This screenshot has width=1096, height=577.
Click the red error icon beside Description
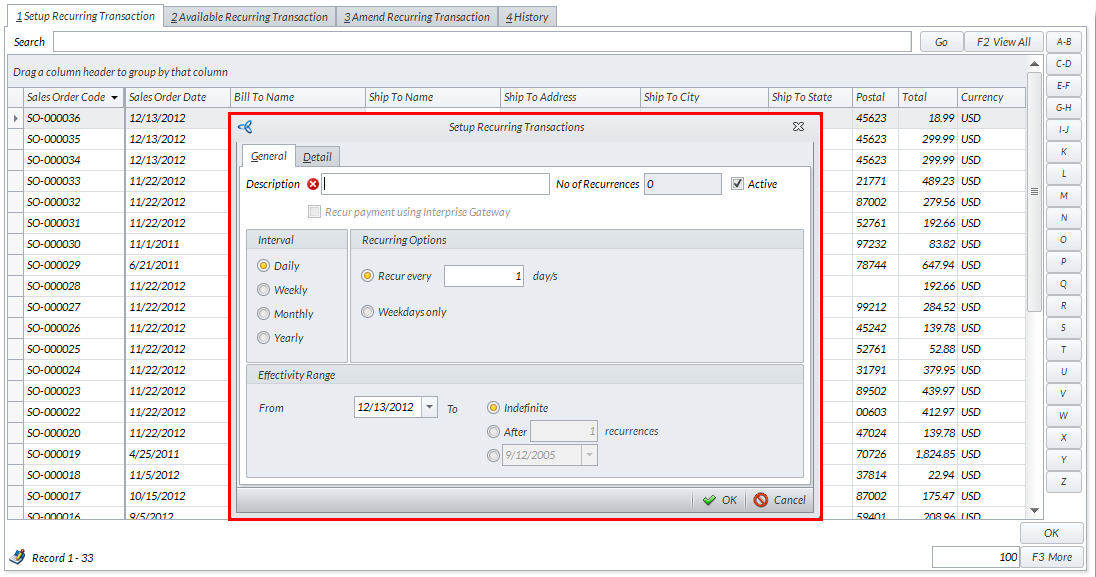pyautogui.click(x=313, y=184)
